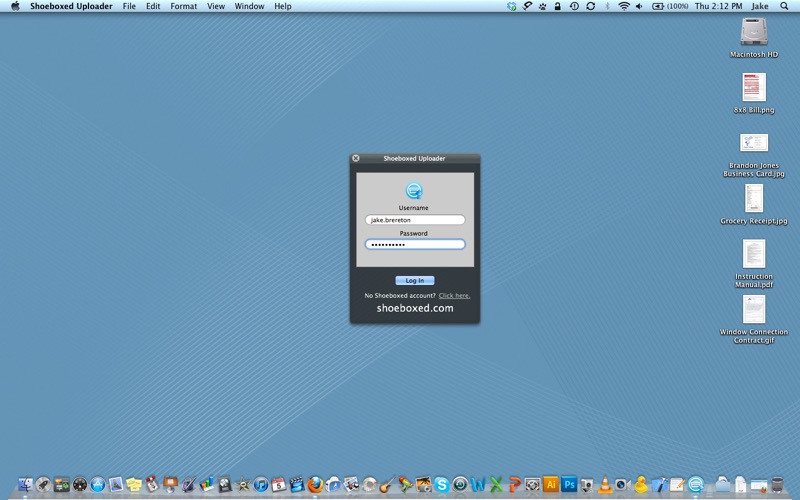This screenshot has height=500, width=800.
Task: Launch Microsoft Word from the Dock
Action: coord(478,484)
